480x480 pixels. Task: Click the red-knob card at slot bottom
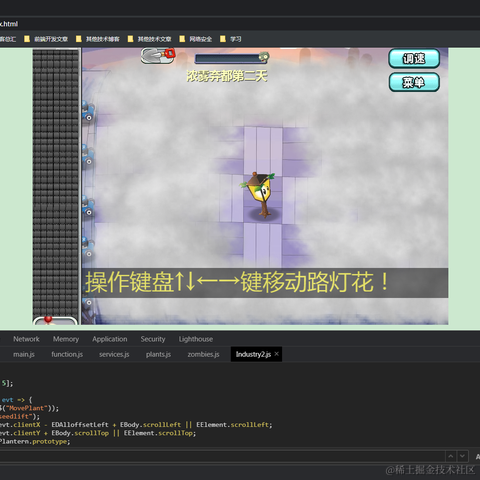point(55,321)
